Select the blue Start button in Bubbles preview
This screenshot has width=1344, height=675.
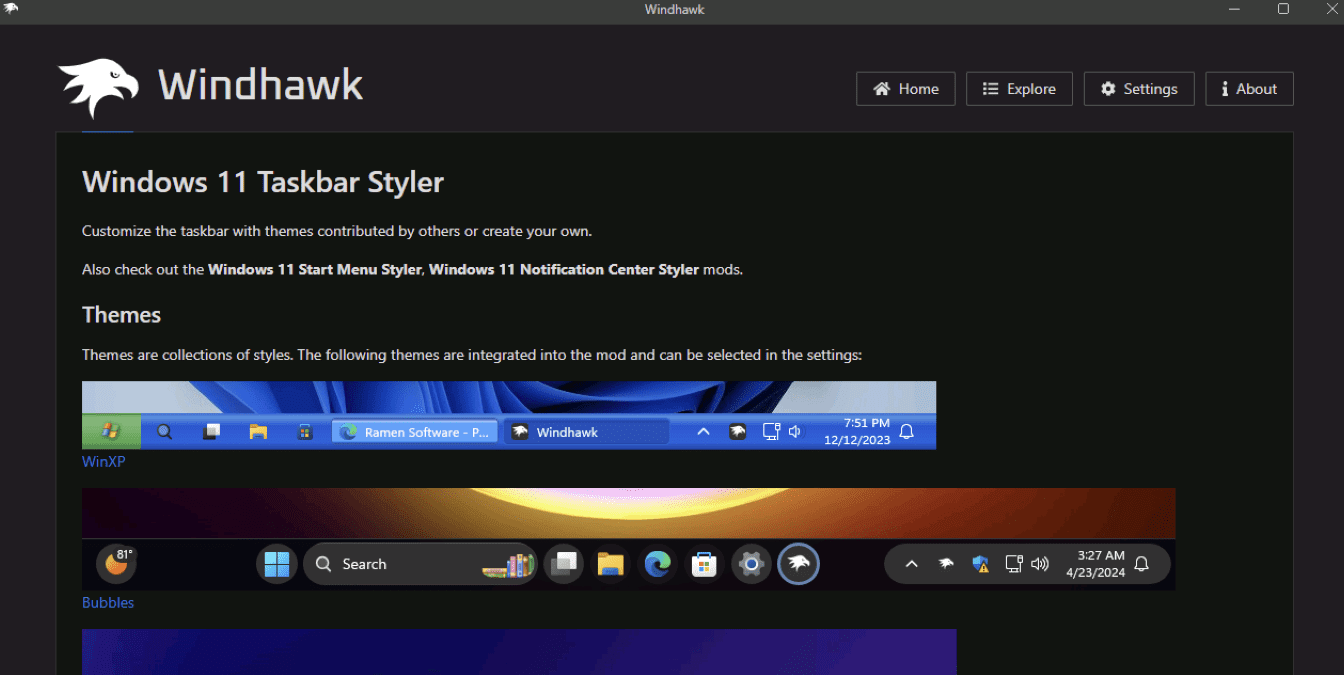tap(277, 563)
